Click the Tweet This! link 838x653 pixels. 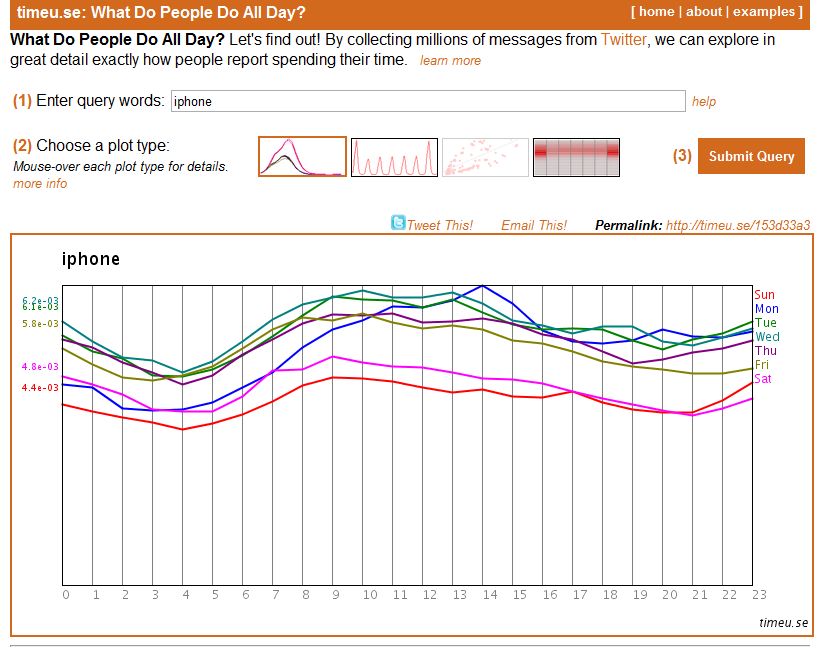click(x=440, y=225)
